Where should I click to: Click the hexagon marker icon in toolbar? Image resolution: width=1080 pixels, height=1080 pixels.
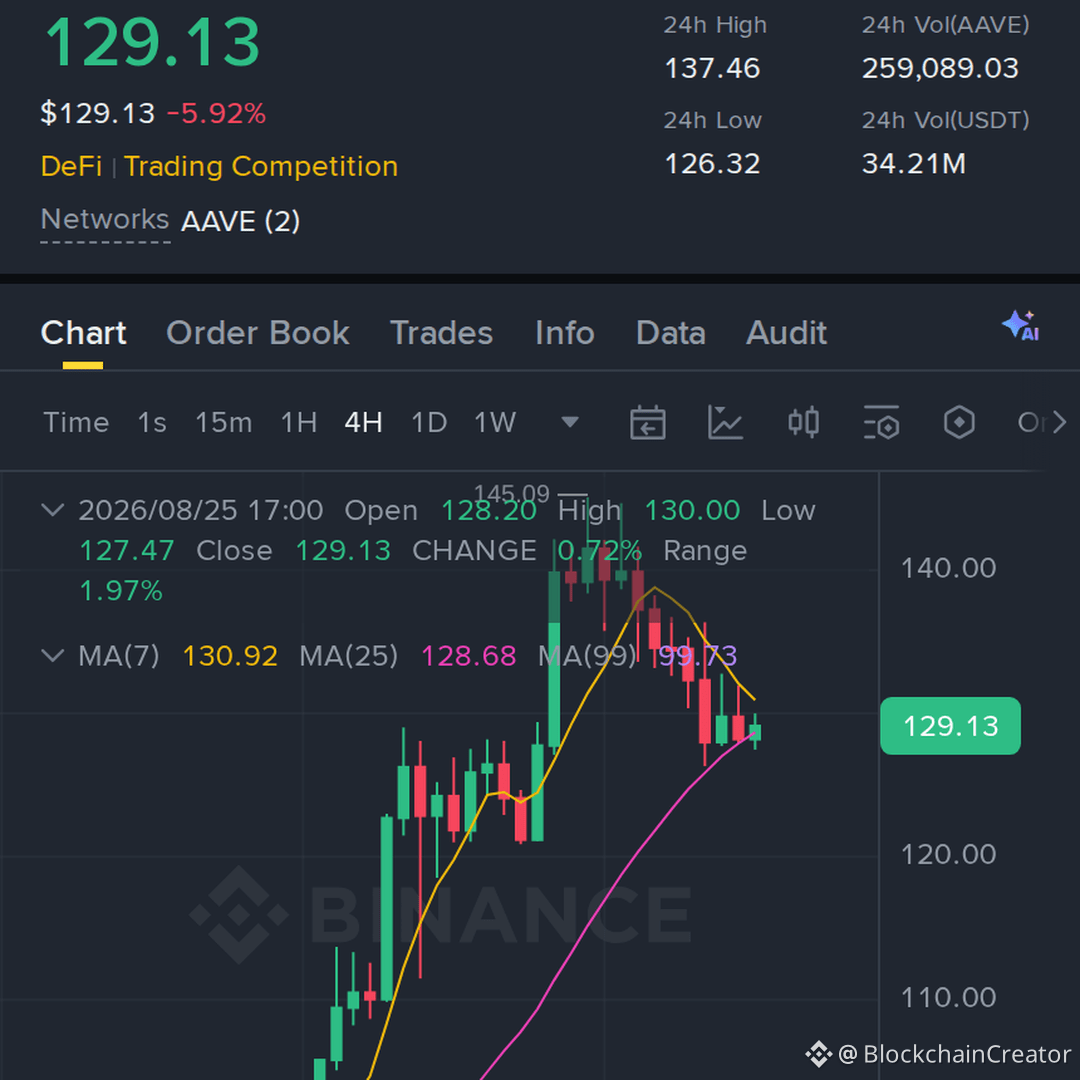coord(959,422)
